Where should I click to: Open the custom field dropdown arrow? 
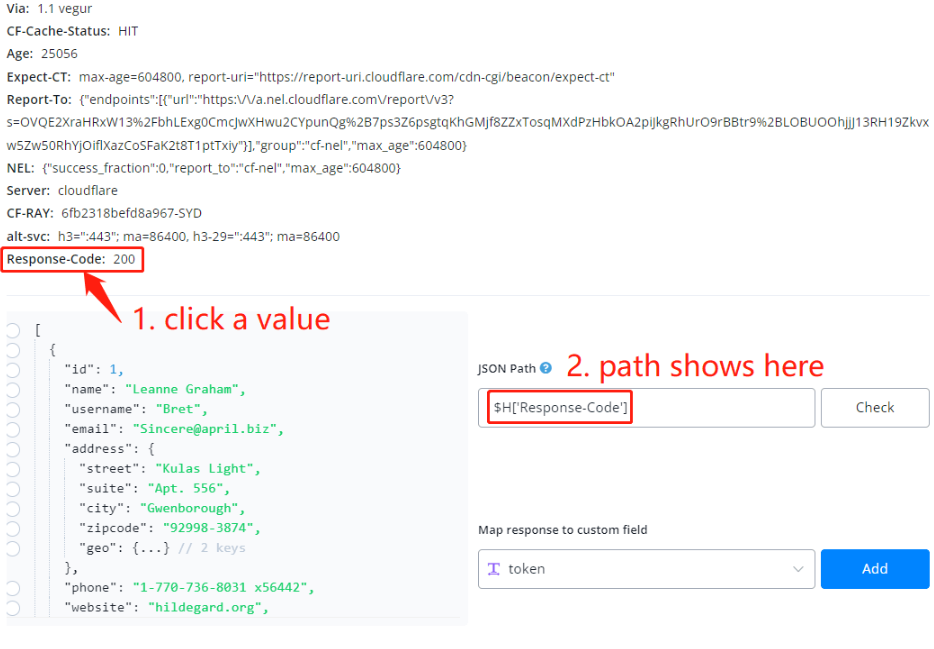[798, 569]
